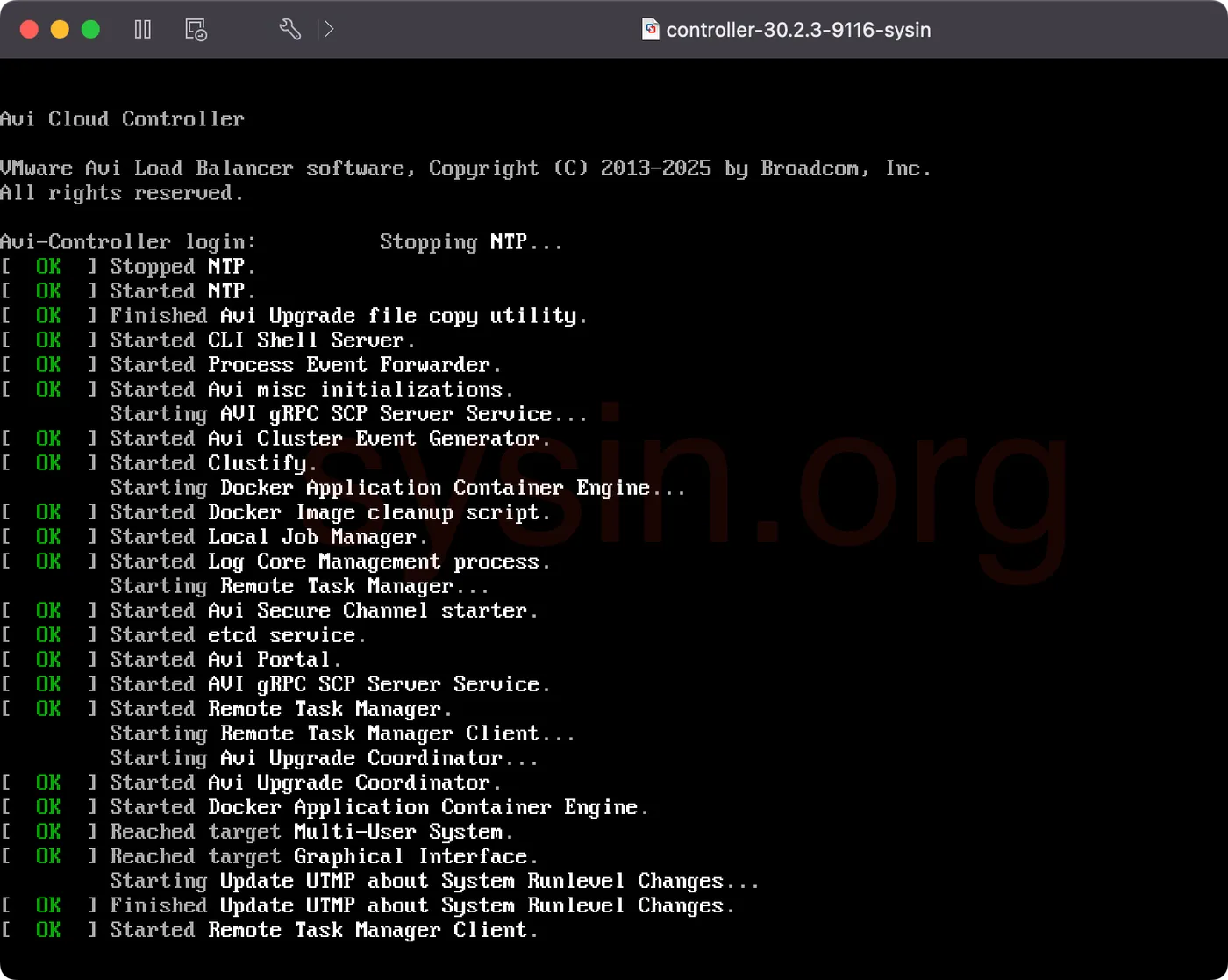Click 'Starting Remote Task Manager Client...'
This screenshot has height=980, width=1228.
(x=342, y=733)
